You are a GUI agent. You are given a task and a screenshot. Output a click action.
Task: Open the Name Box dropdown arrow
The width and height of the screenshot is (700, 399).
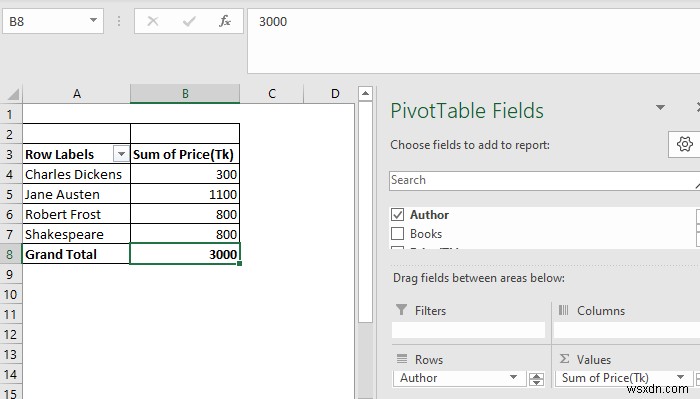(x=93, y=21)
